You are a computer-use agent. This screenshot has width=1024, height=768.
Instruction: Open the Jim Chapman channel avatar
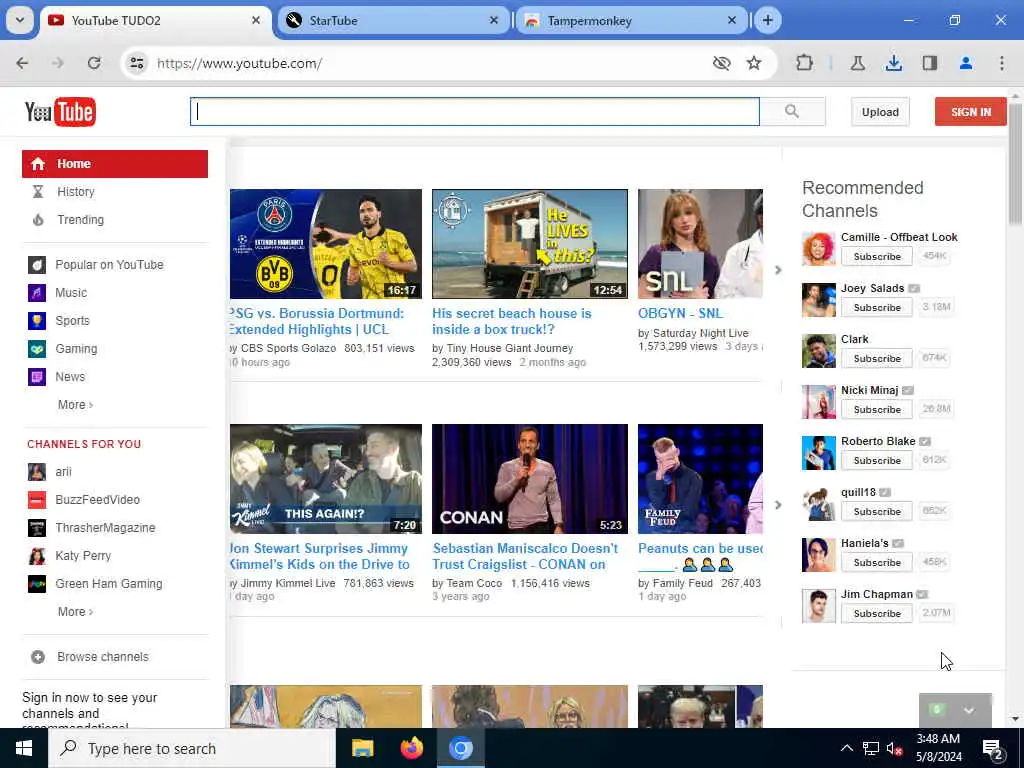click(x=819, y=605)
